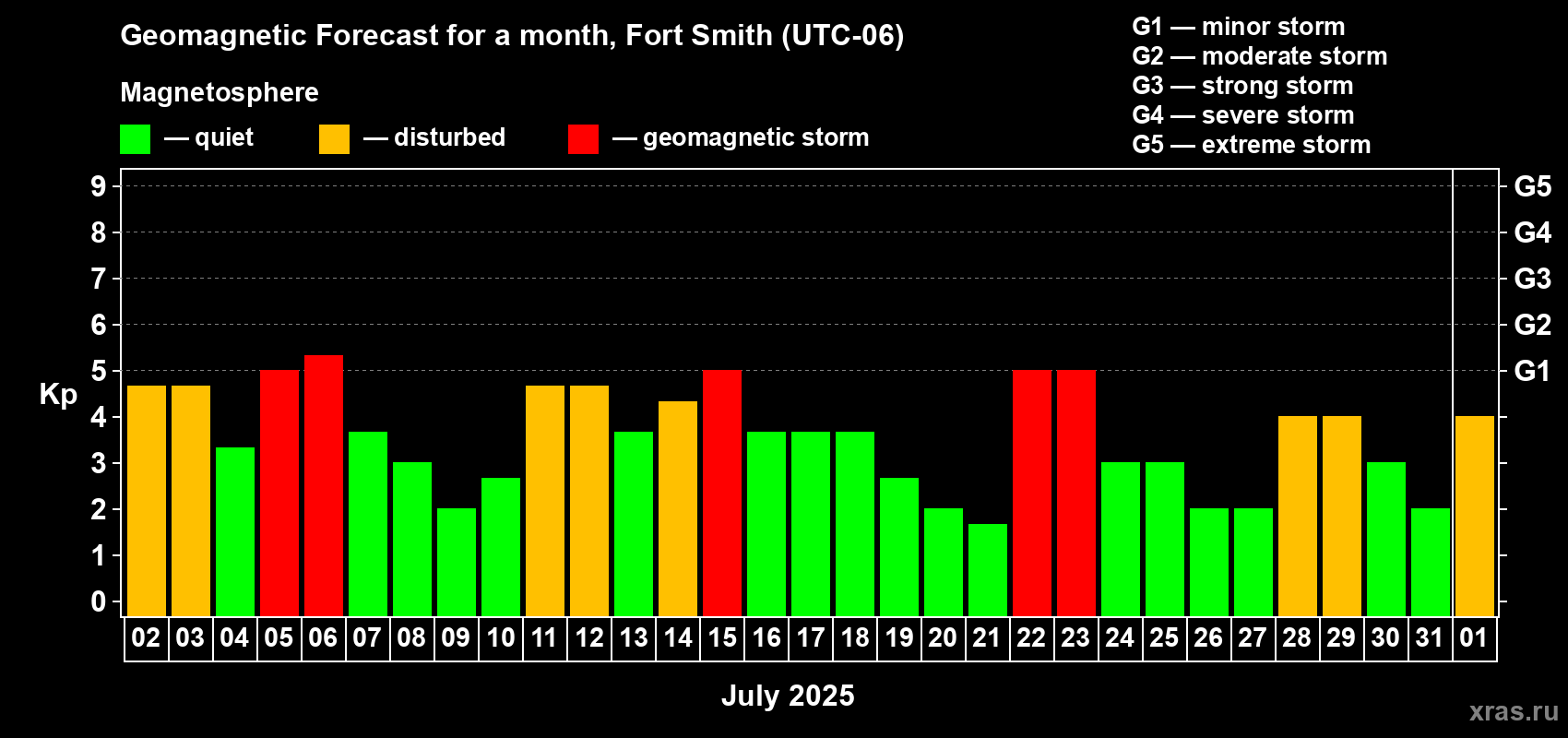Click the orange bar for day 02
The width and height of the screenshot is (1568, 738).
147,501
